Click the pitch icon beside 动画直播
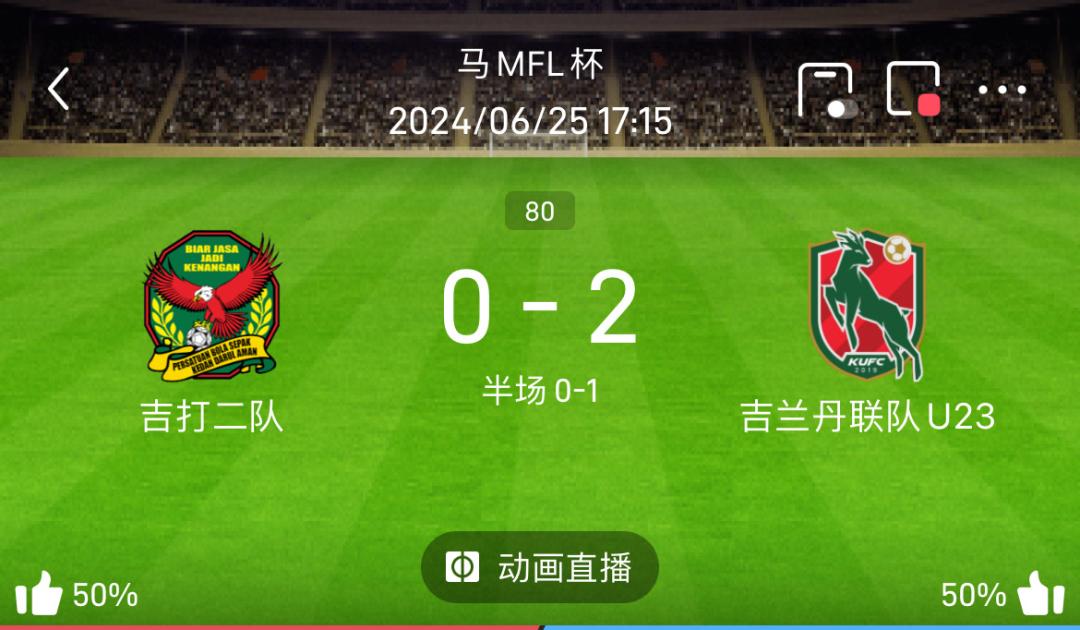Image resolution: width=1080 pixels, height=630 pixels. (x=462, y=567)
